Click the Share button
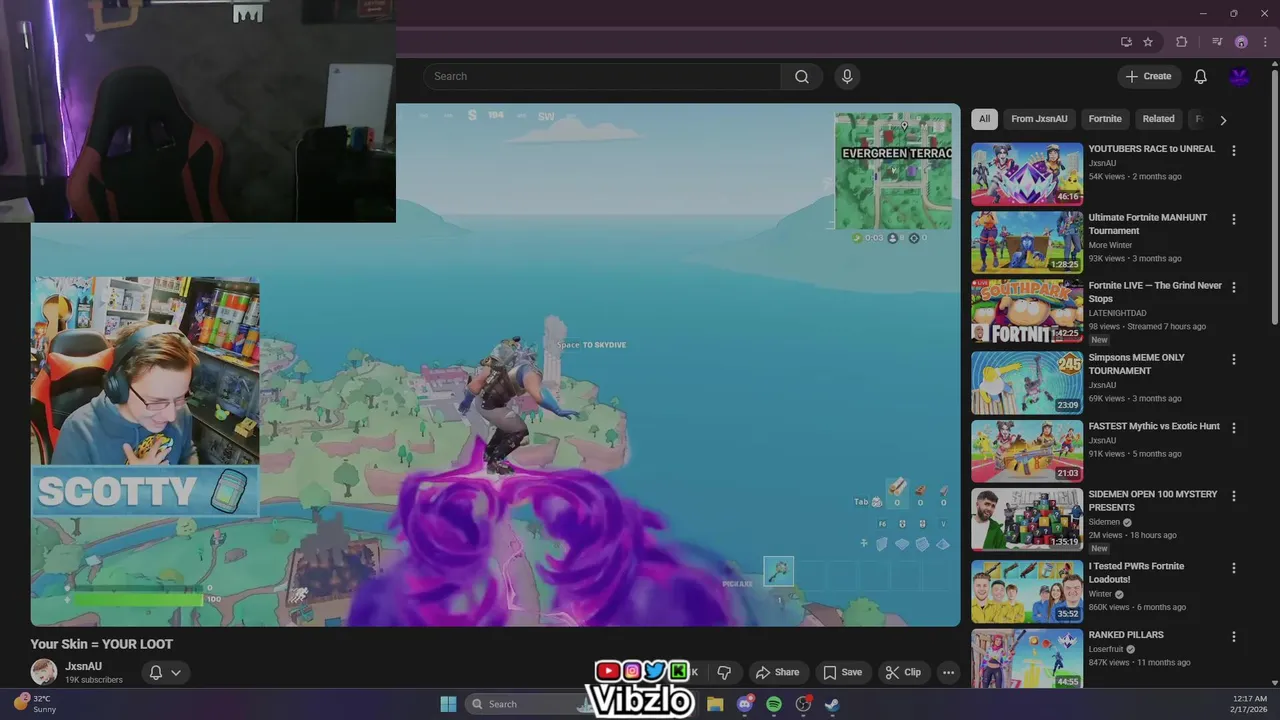Viewport: 1280px width, 720px height. 777,672
